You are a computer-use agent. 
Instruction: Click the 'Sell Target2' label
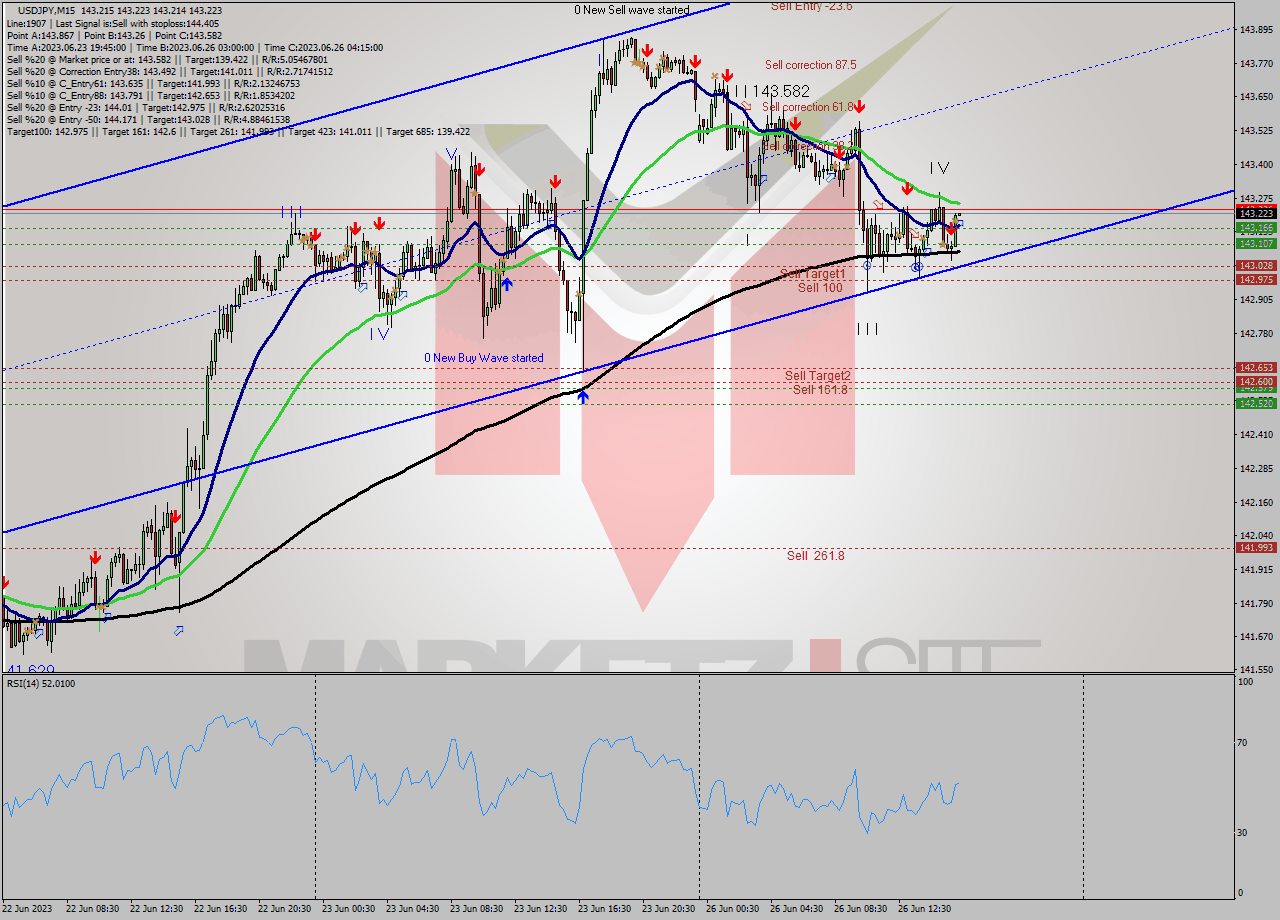818,376
